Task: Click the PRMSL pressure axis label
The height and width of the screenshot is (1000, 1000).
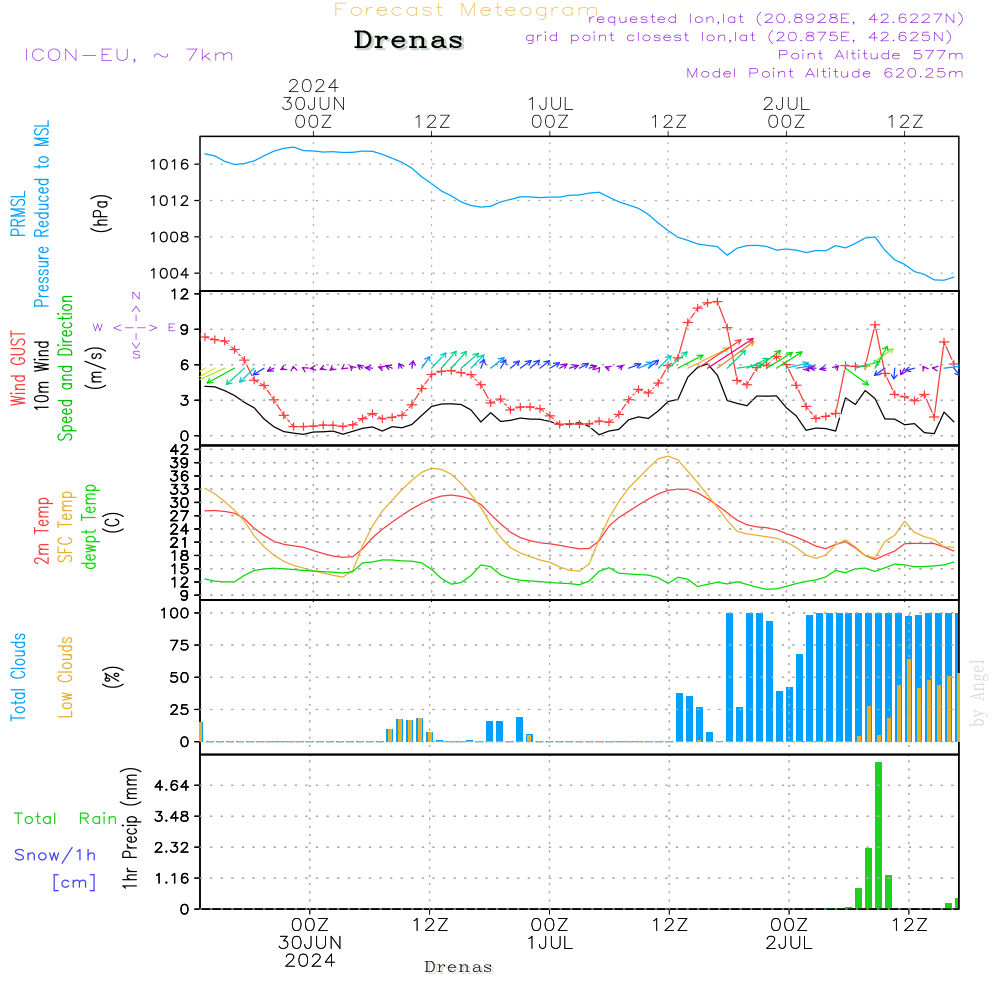Action: [x=19, y=215]
